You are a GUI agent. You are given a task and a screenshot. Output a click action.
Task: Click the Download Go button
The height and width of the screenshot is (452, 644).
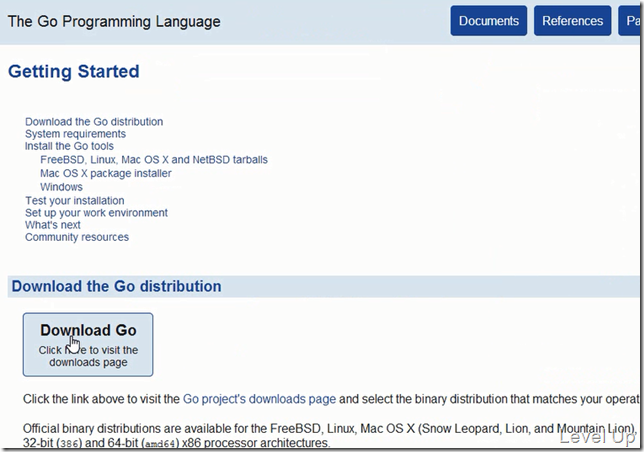click(x=88, y=344)
